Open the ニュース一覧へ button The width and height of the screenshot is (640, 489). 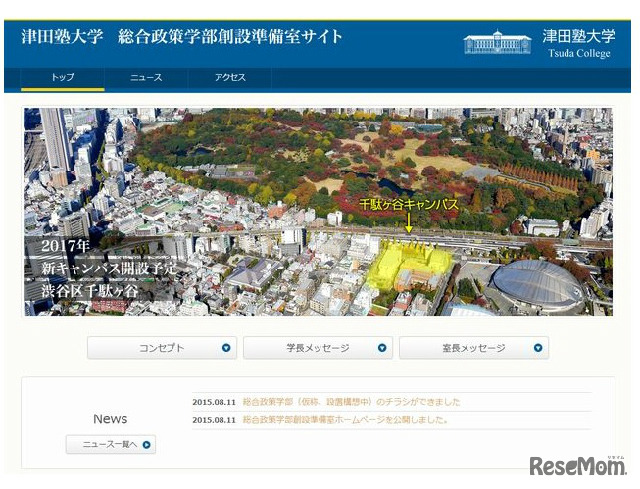coord(111,445)
